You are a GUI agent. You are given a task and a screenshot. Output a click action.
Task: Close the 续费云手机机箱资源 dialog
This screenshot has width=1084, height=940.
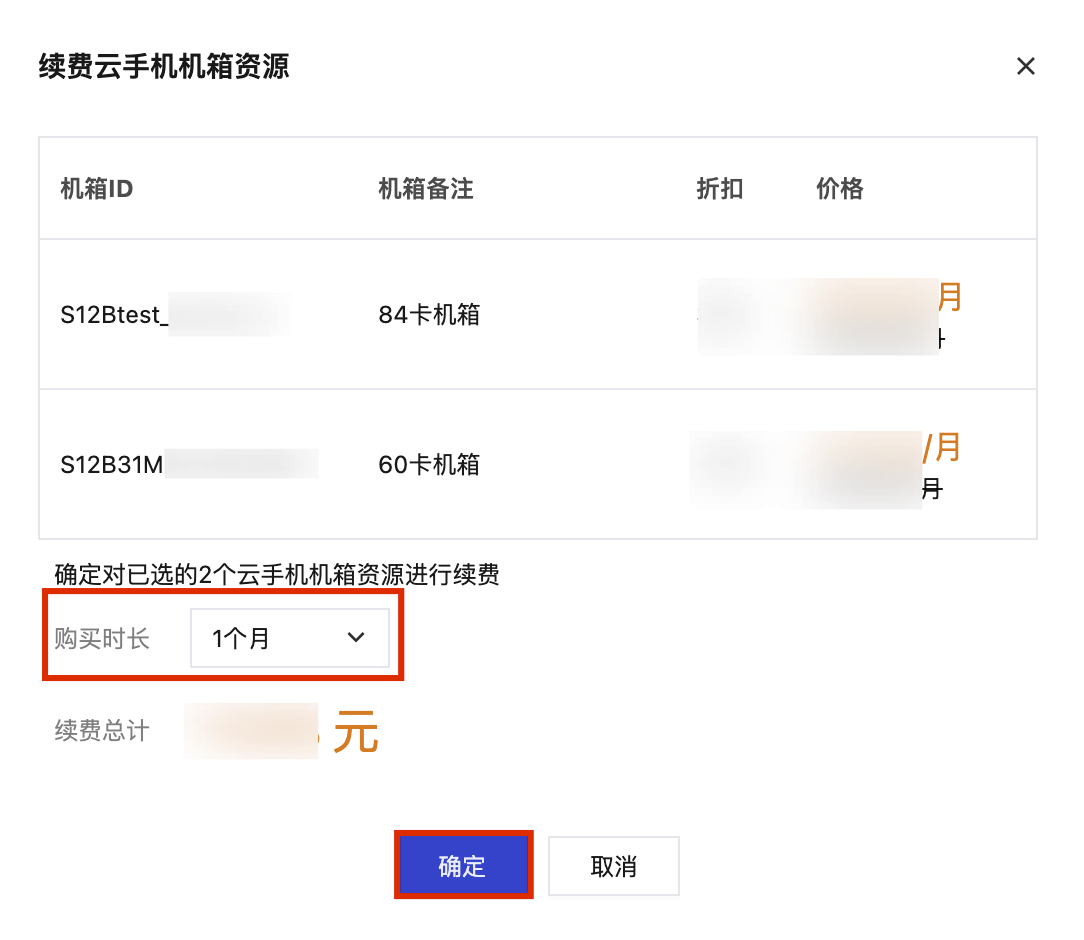(1025, 66)
